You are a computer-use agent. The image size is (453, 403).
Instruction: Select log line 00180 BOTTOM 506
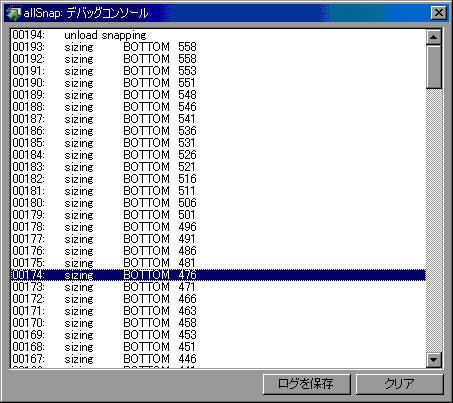(218, 203)
